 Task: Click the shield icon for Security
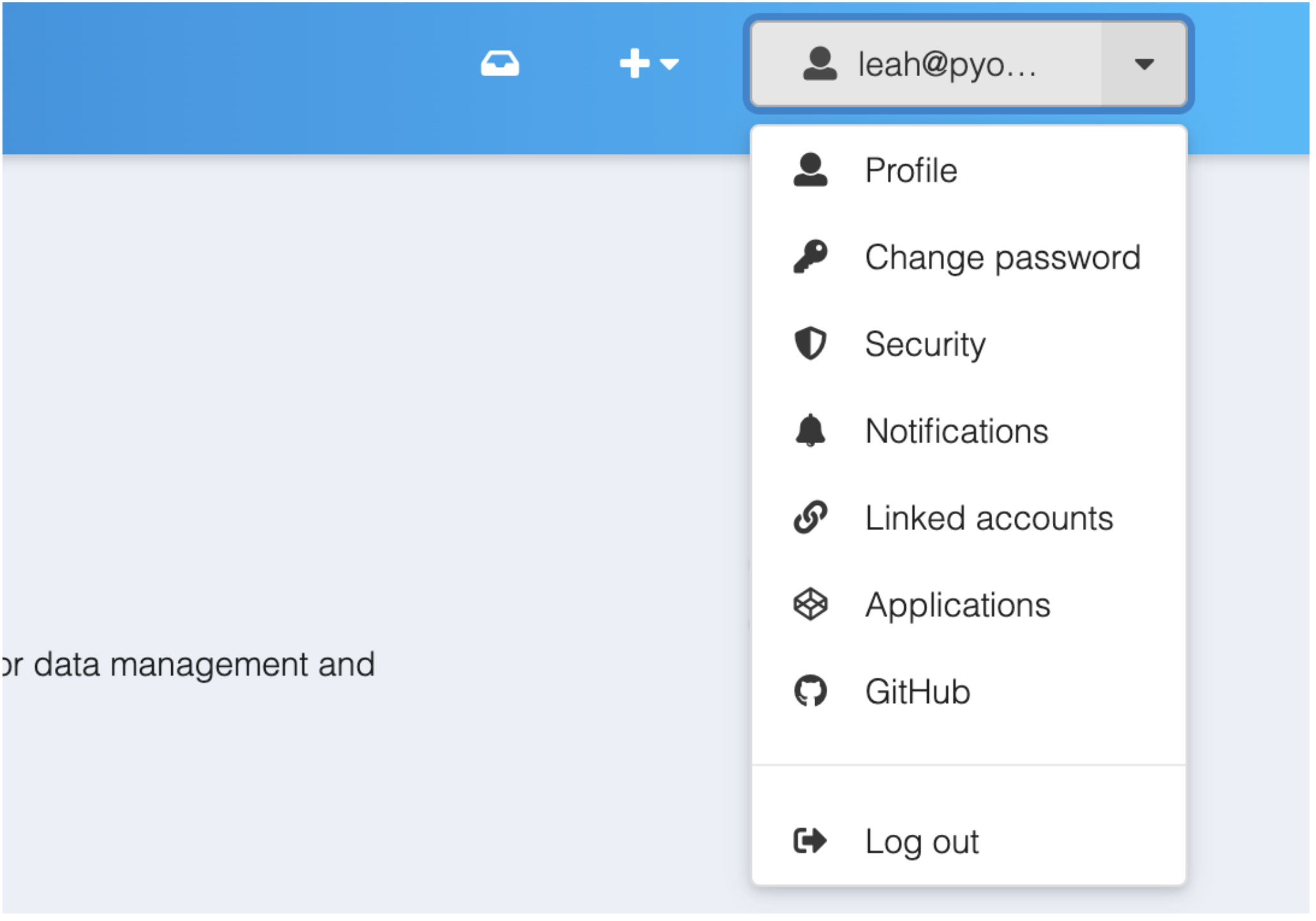(810, 344)
